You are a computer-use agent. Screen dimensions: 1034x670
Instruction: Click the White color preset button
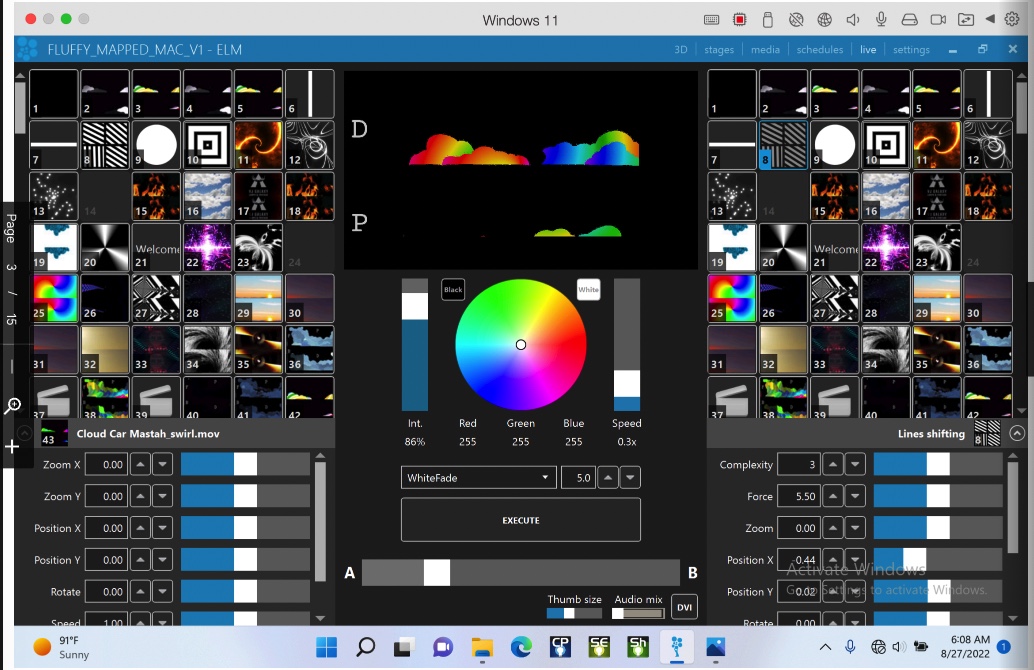click(588, 290)
